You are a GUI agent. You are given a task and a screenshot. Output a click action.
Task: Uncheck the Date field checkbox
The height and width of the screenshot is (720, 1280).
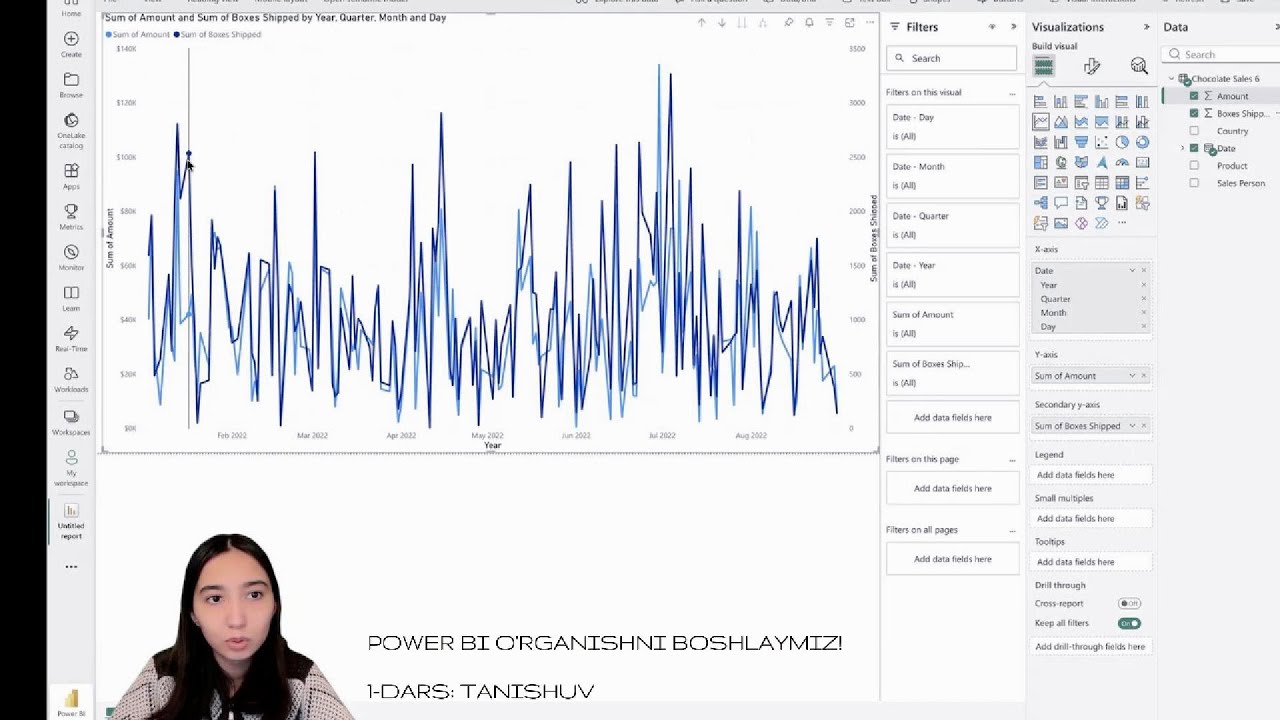tap(1194, 148)
